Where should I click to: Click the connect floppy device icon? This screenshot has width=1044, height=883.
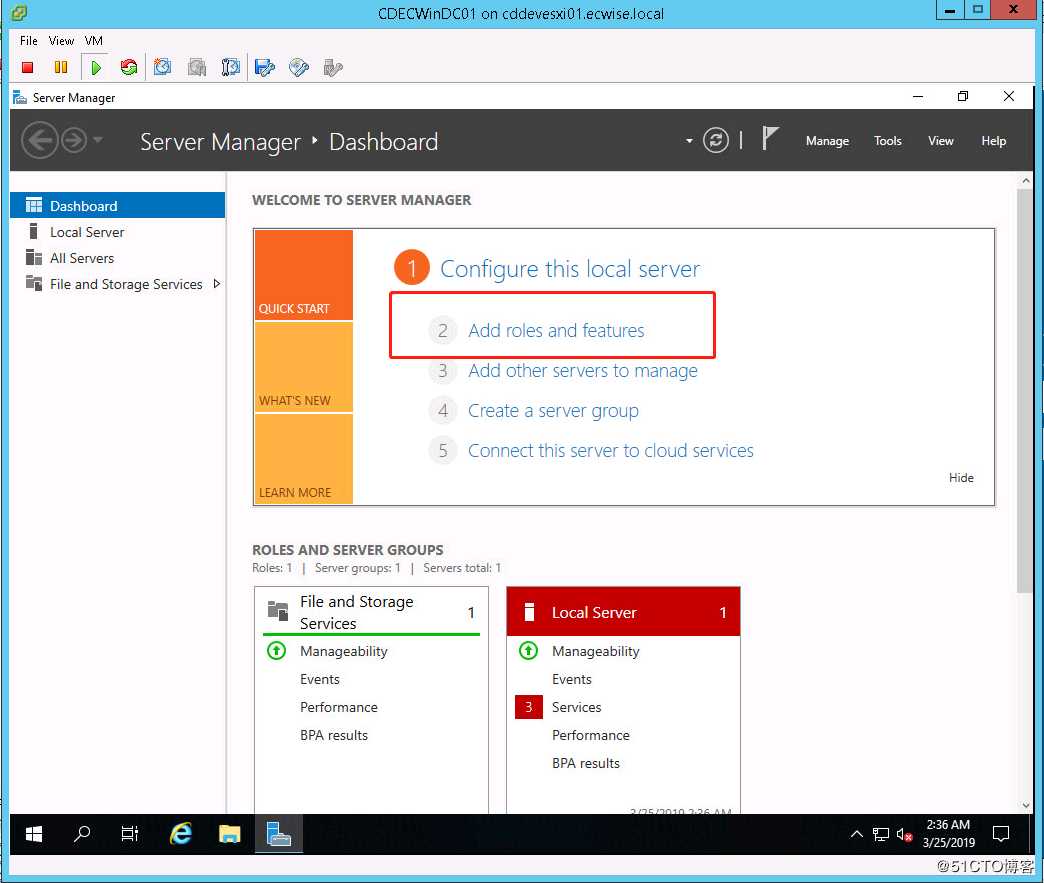tap(264, 67)
